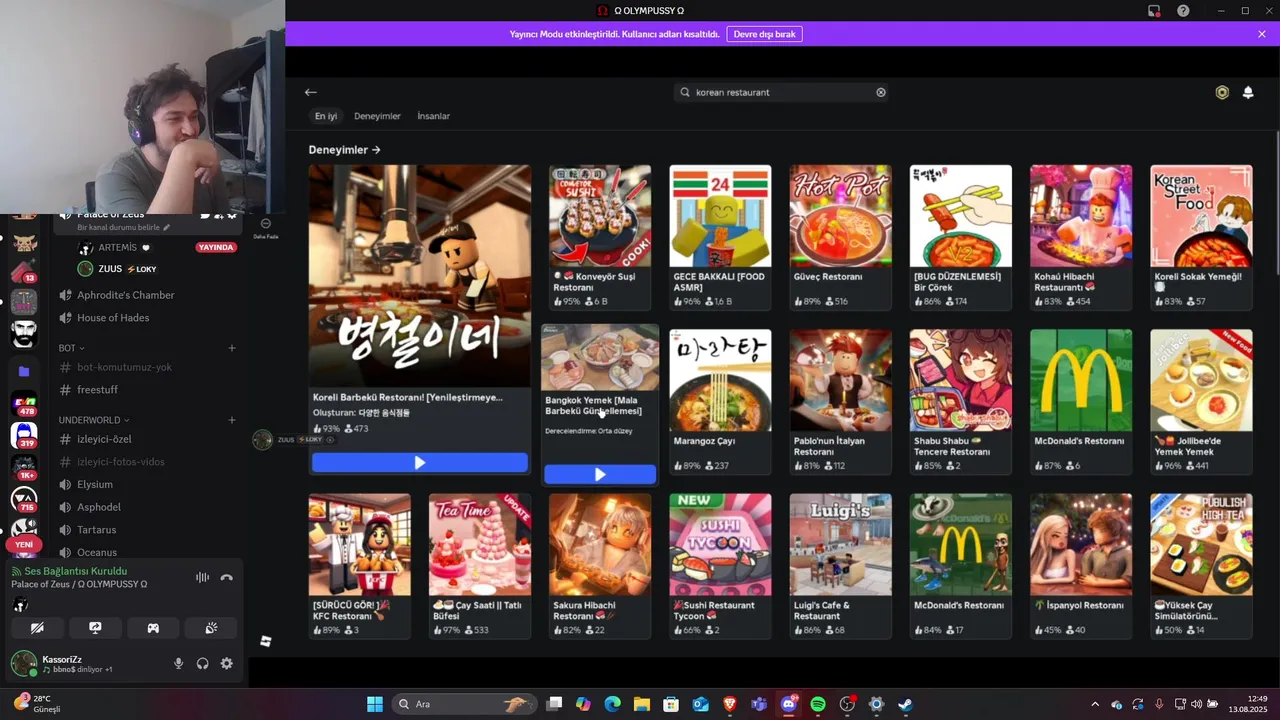Turn on camera in voice panel
1280x720 pixels.
[x=37, y=628]
